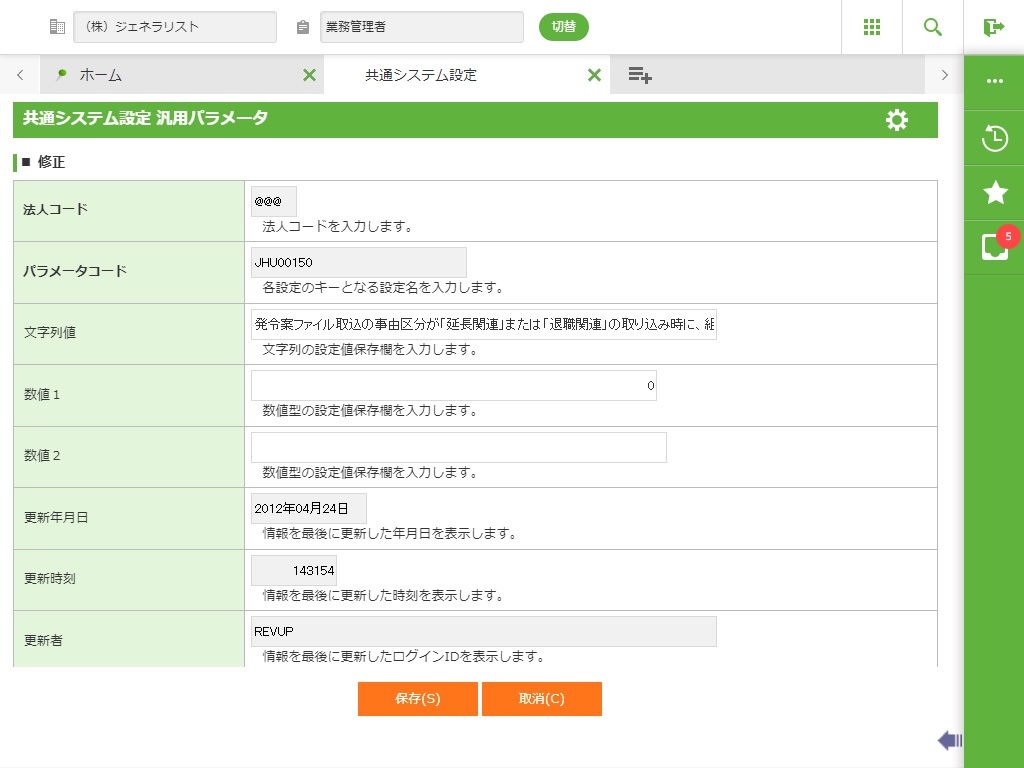
Task: Open the apps grid menu icon
Action: (872, 27)
